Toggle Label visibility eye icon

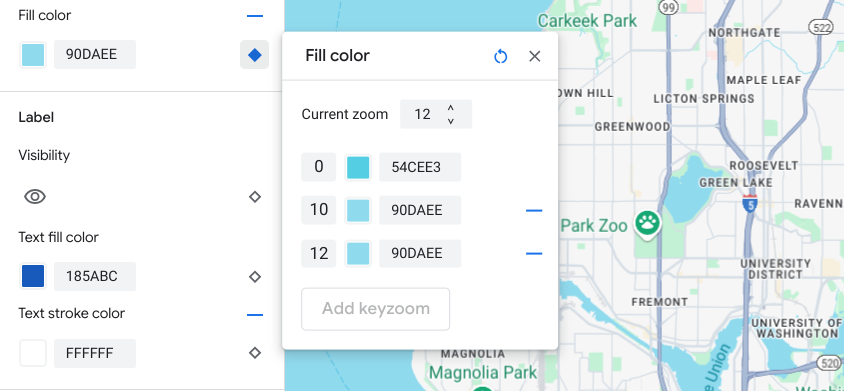pos(35,197)
